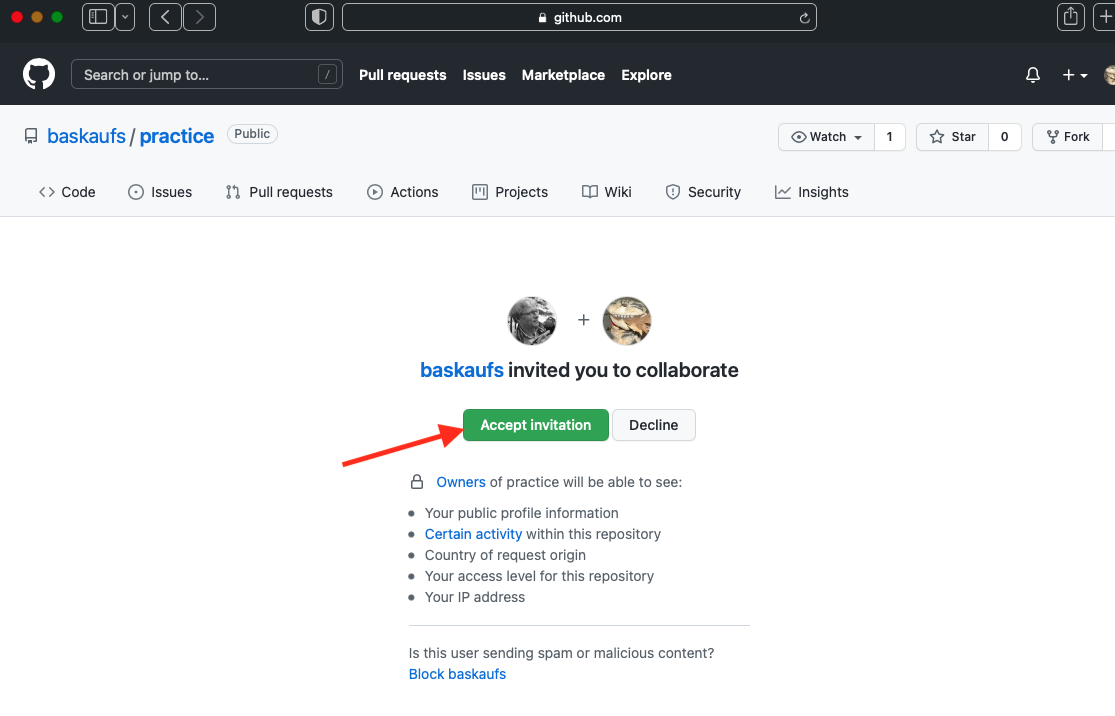The image size is (1115, 716).
Task: Click the 'Country of request origin' text
Action: (x=505, y=555)
